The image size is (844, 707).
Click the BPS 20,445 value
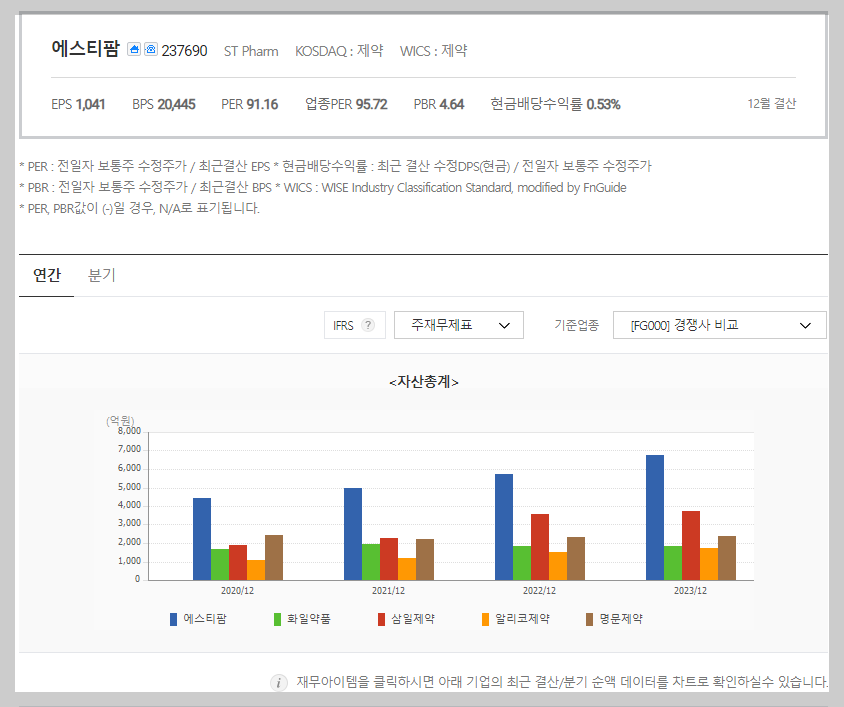[x=164, y=104]
